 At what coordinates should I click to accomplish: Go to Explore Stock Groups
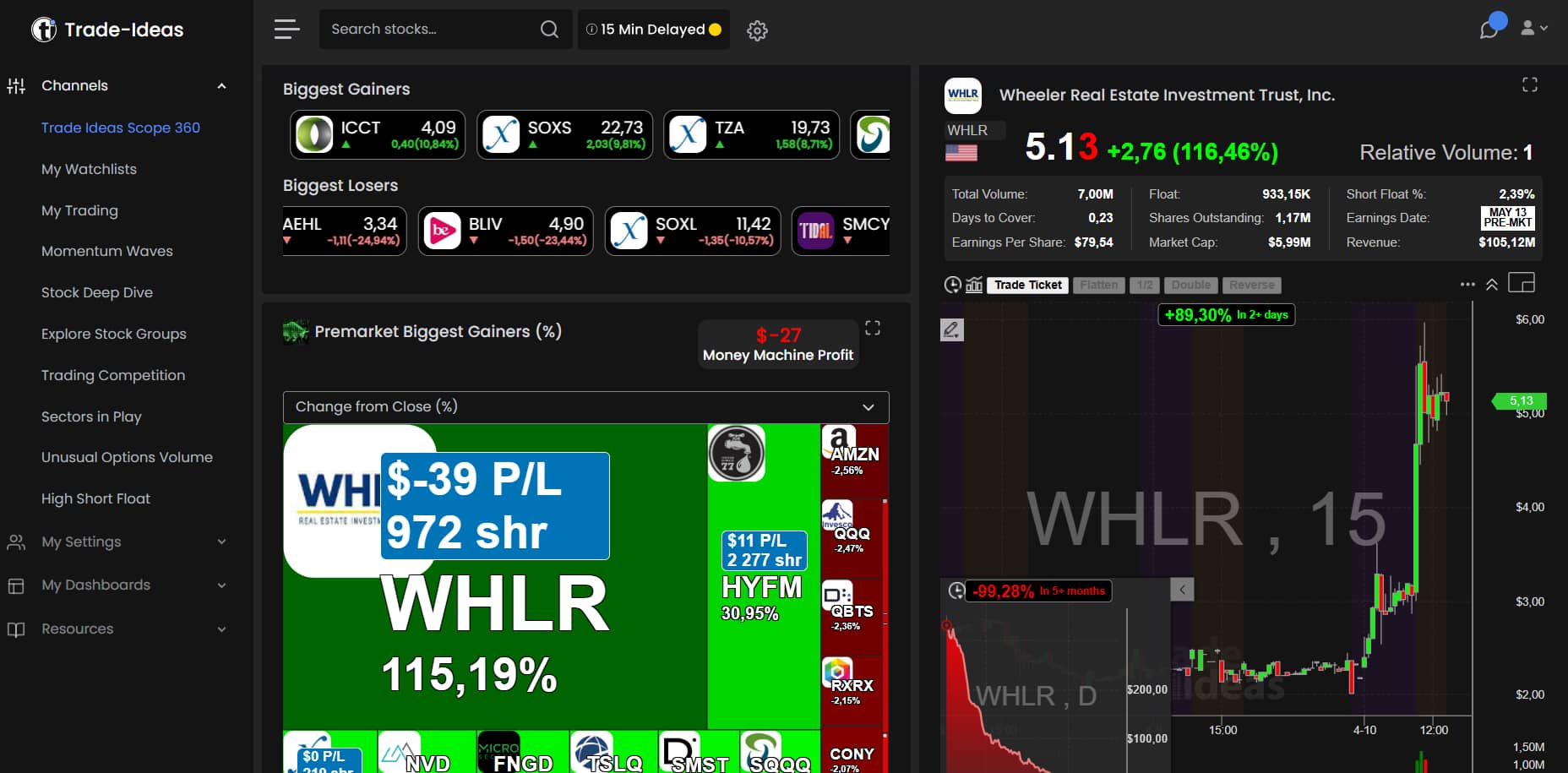tap(114, 334)
